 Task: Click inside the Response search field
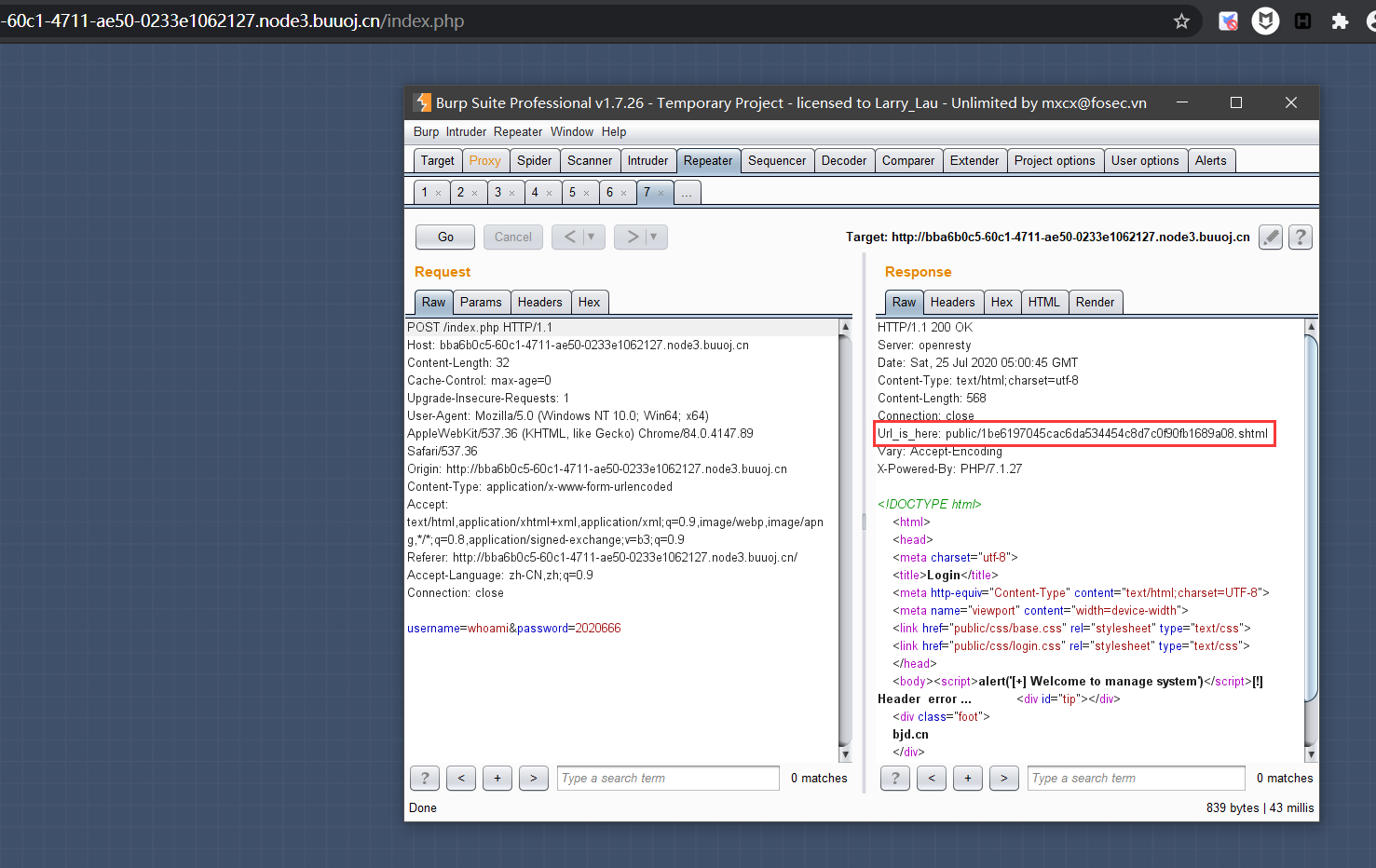(1135, 778)
